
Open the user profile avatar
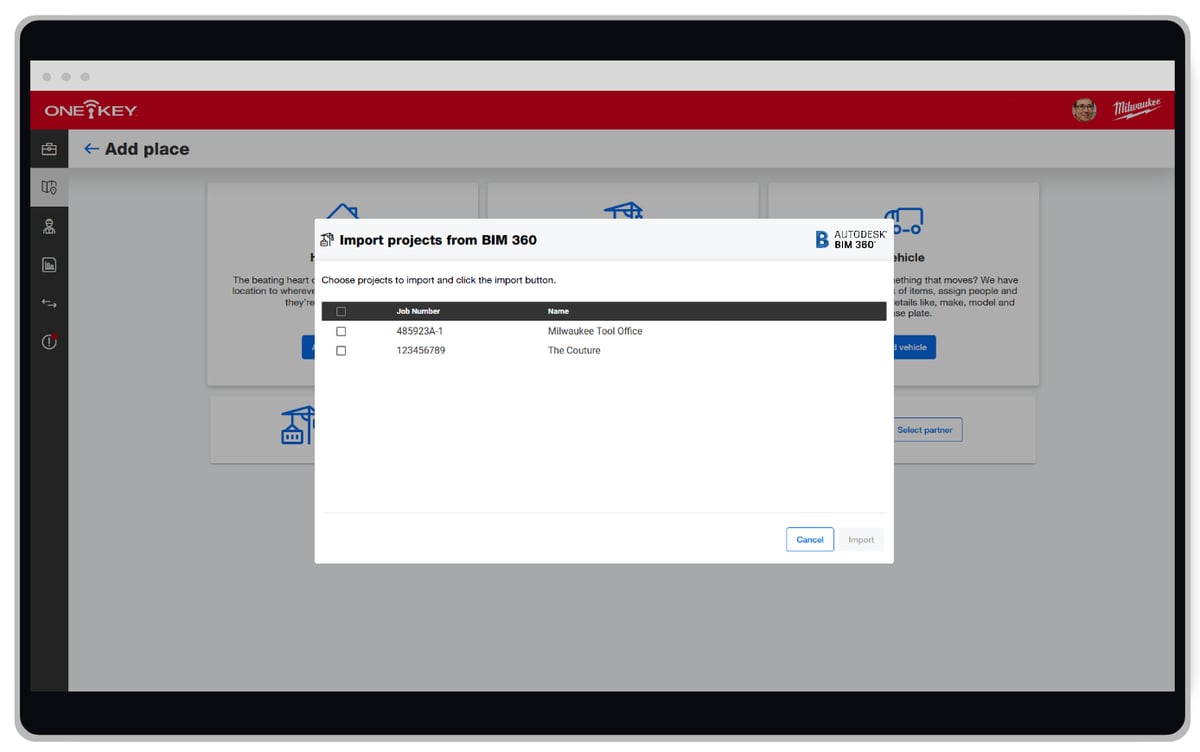coord(1084,108)
